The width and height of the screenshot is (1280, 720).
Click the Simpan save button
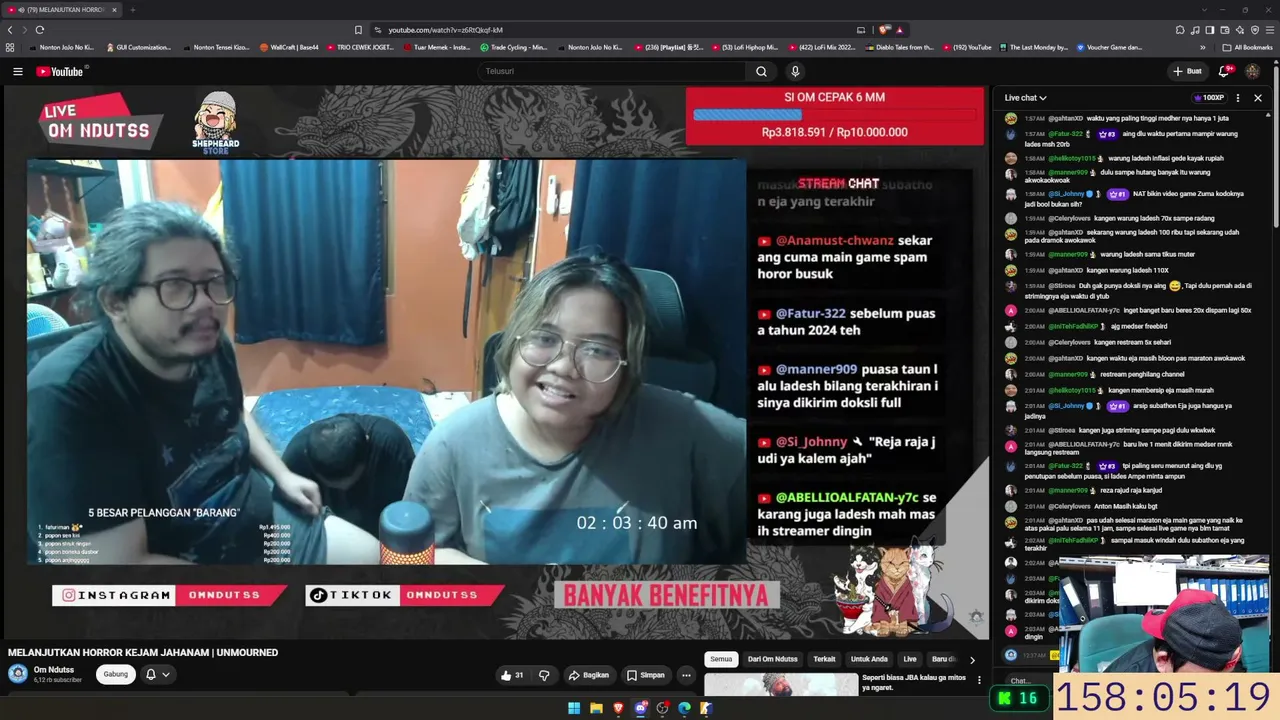[645, 675]
